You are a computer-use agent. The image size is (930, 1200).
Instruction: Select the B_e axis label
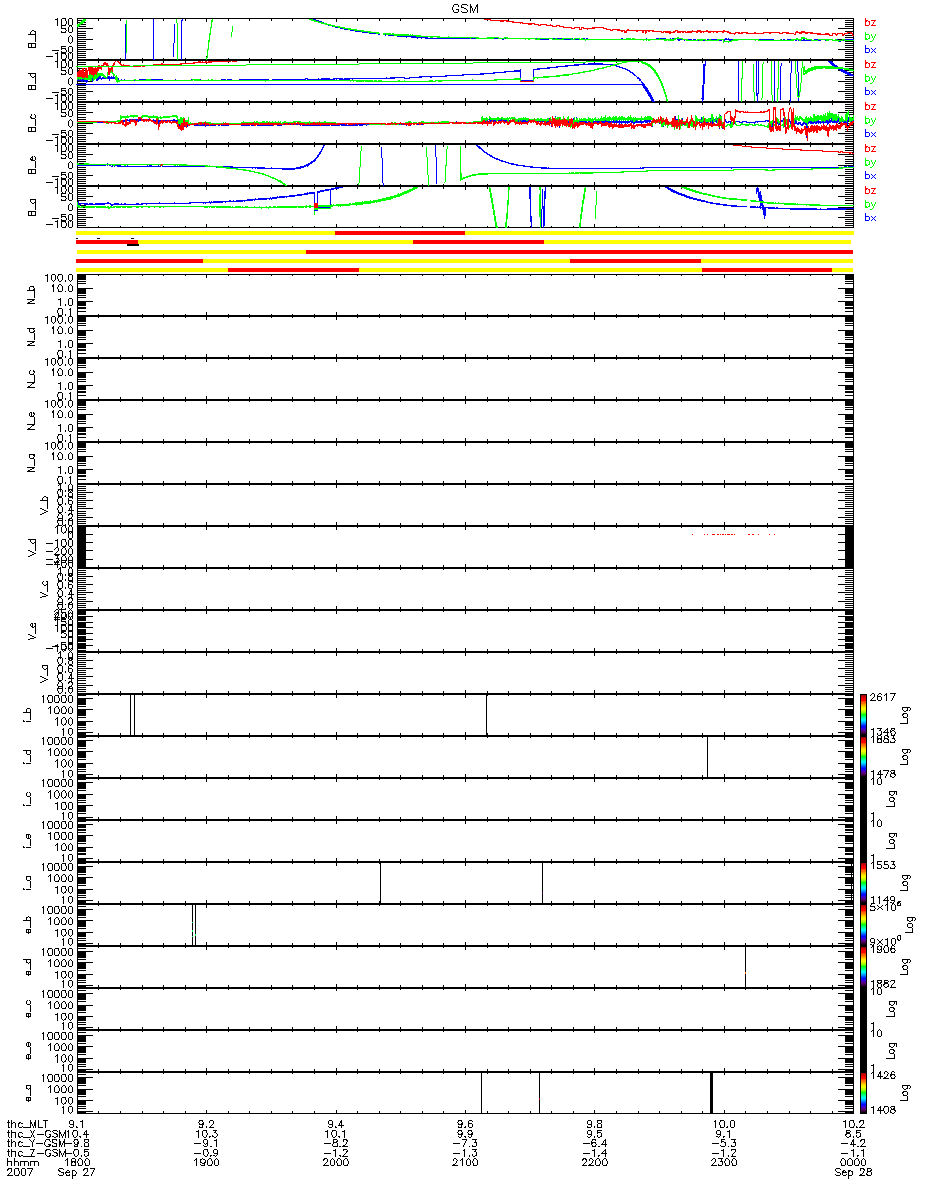30,164
